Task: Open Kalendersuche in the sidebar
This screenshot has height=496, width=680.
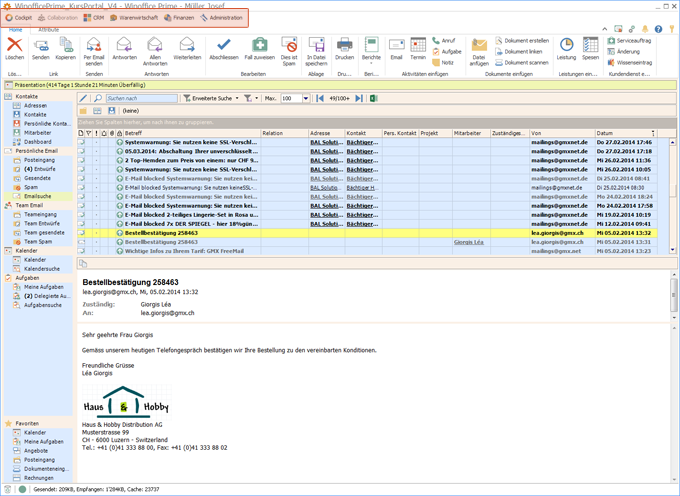Action: [42, 269]
